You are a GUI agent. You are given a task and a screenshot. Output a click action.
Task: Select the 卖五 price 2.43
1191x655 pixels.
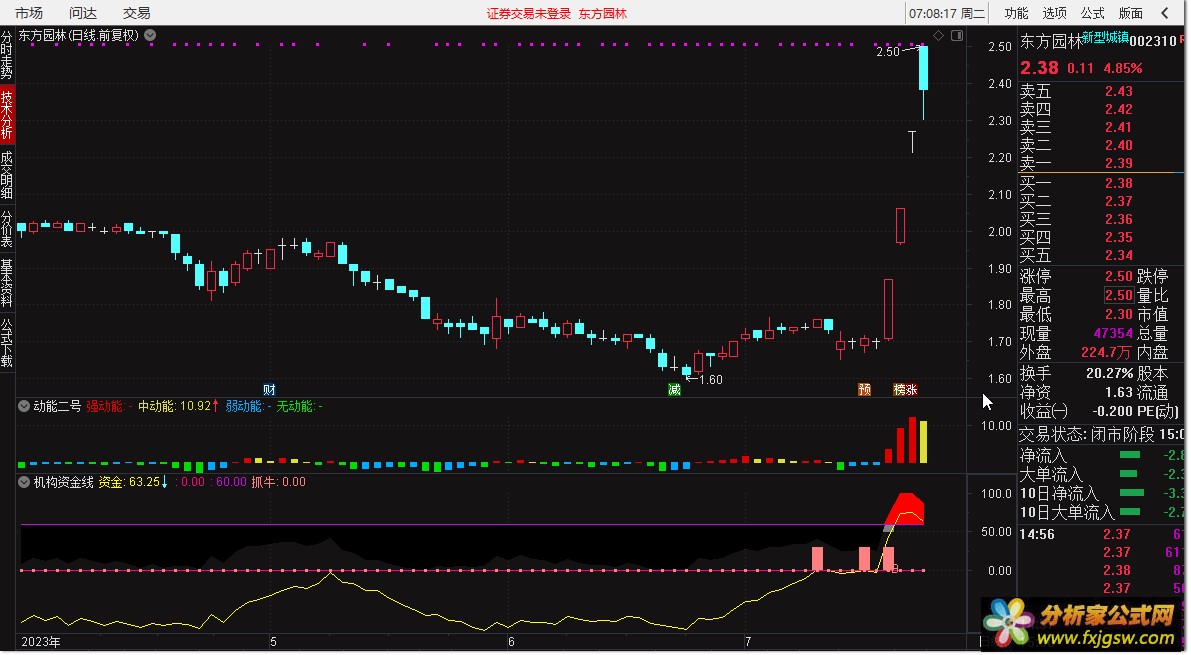[x=1118, y=91]
